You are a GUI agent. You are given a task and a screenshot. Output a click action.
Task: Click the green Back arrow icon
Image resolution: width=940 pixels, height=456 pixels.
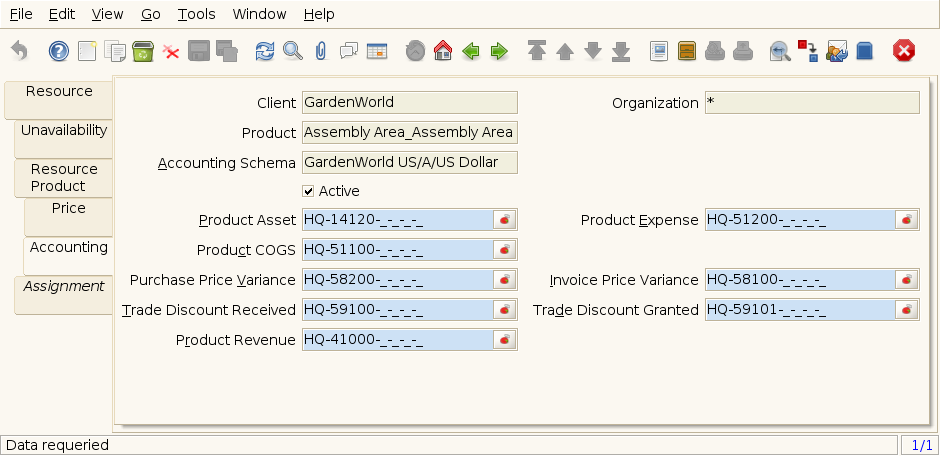(471, 51)
